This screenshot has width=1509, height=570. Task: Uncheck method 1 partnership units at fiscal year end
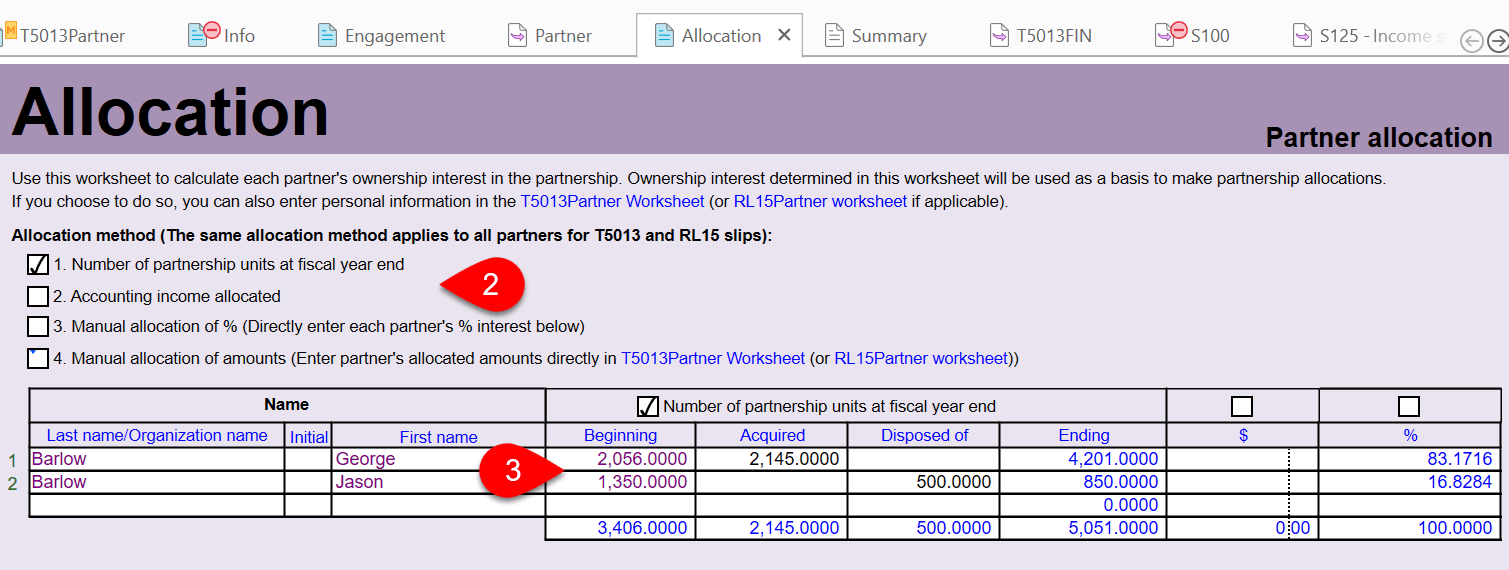[38, 265]
